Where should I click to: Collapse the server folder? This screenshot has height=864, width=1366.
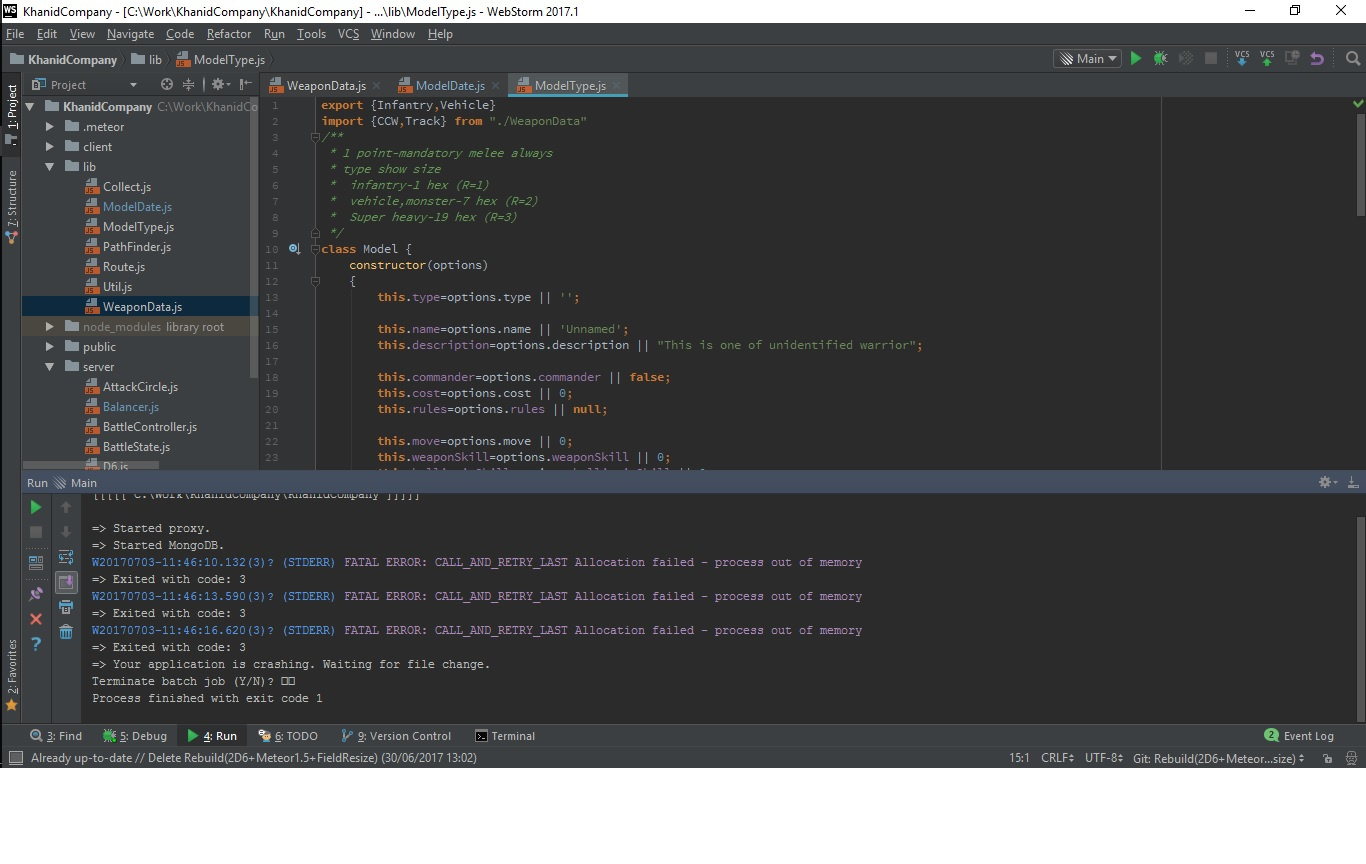pyautogui.click(x=49, y=367)
